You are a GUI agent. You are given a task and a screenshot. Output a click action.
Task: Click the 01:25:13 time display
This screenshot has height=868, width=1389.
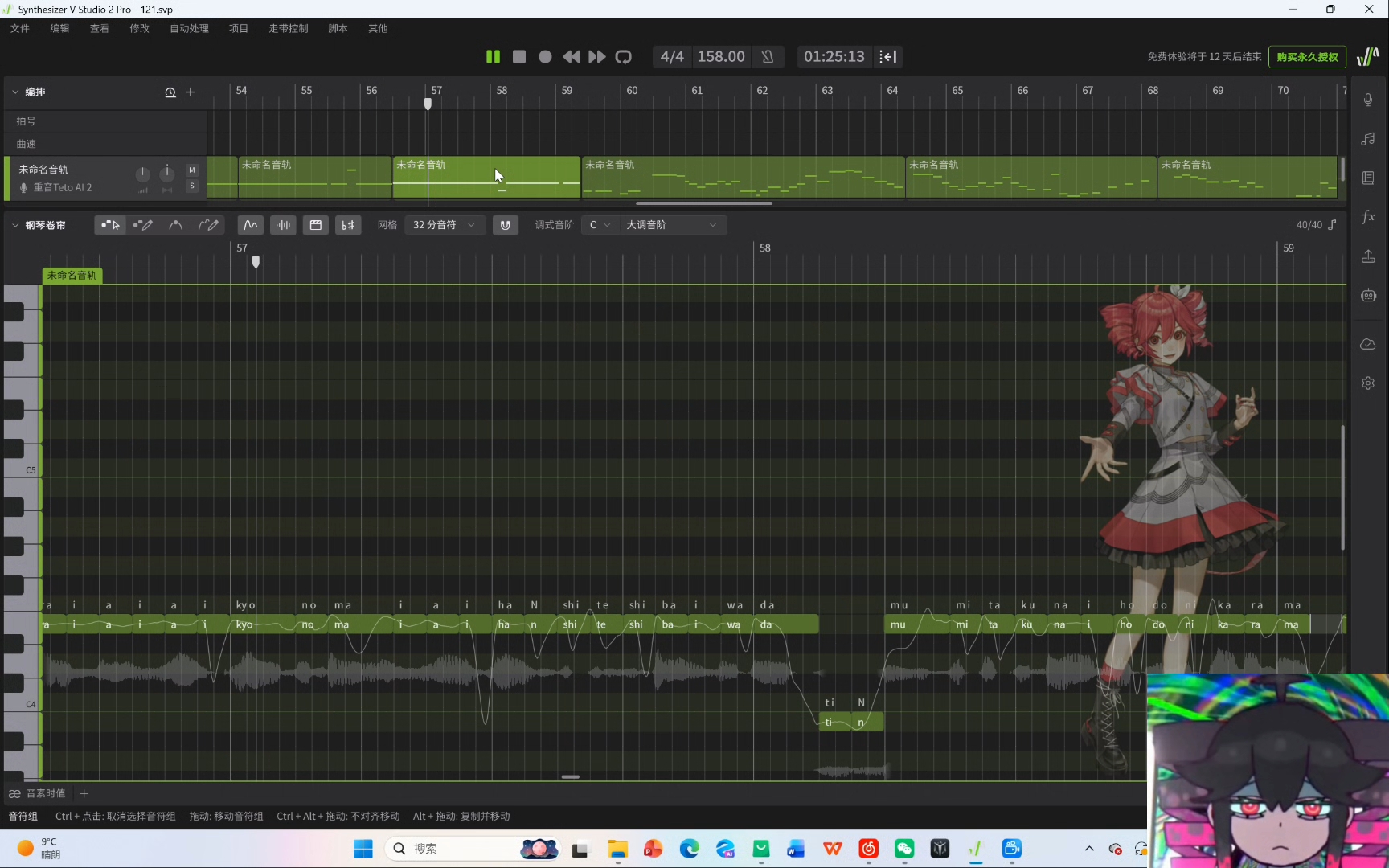(834, 56)
